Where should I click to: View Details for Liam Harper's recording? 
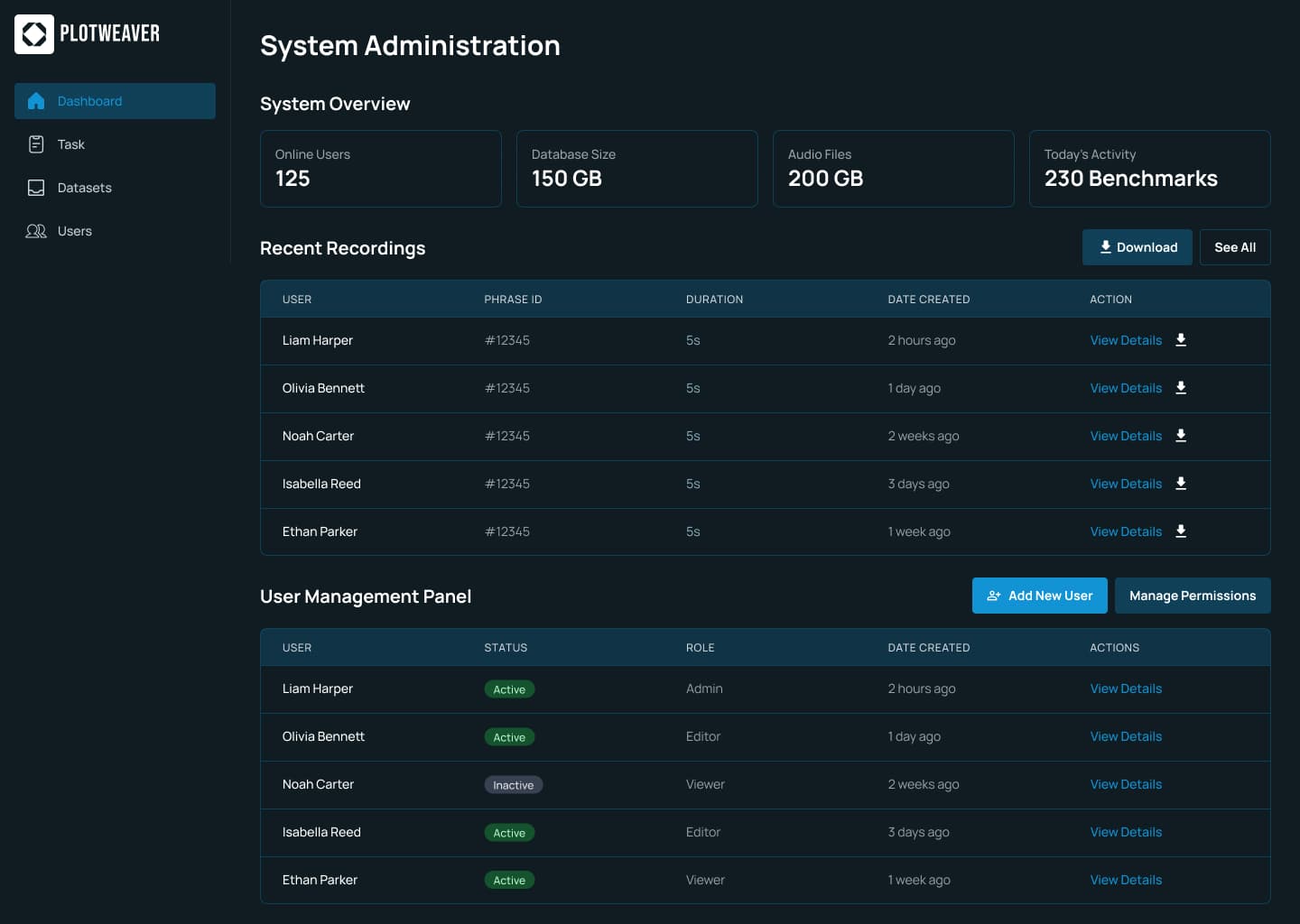tap(1126, 340)
